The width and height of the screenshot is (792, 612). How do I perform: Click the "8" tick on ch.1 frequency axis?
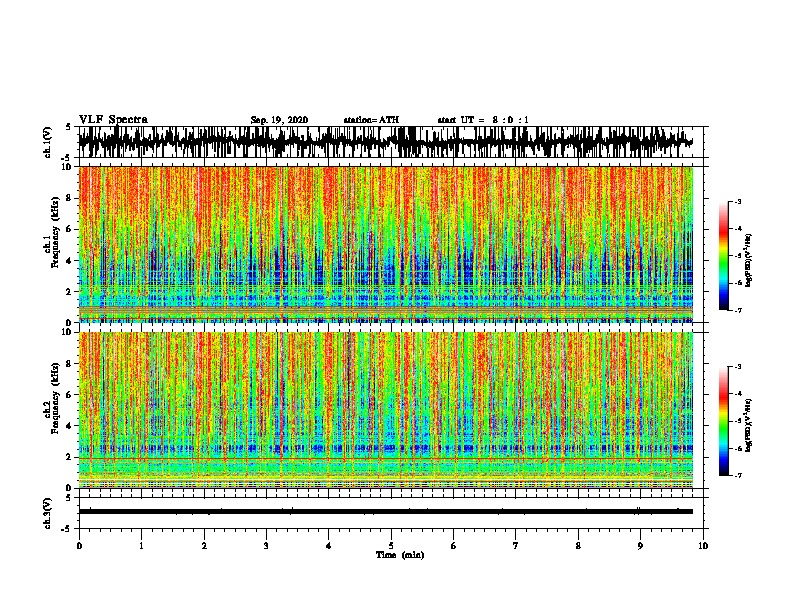[70, 198]
